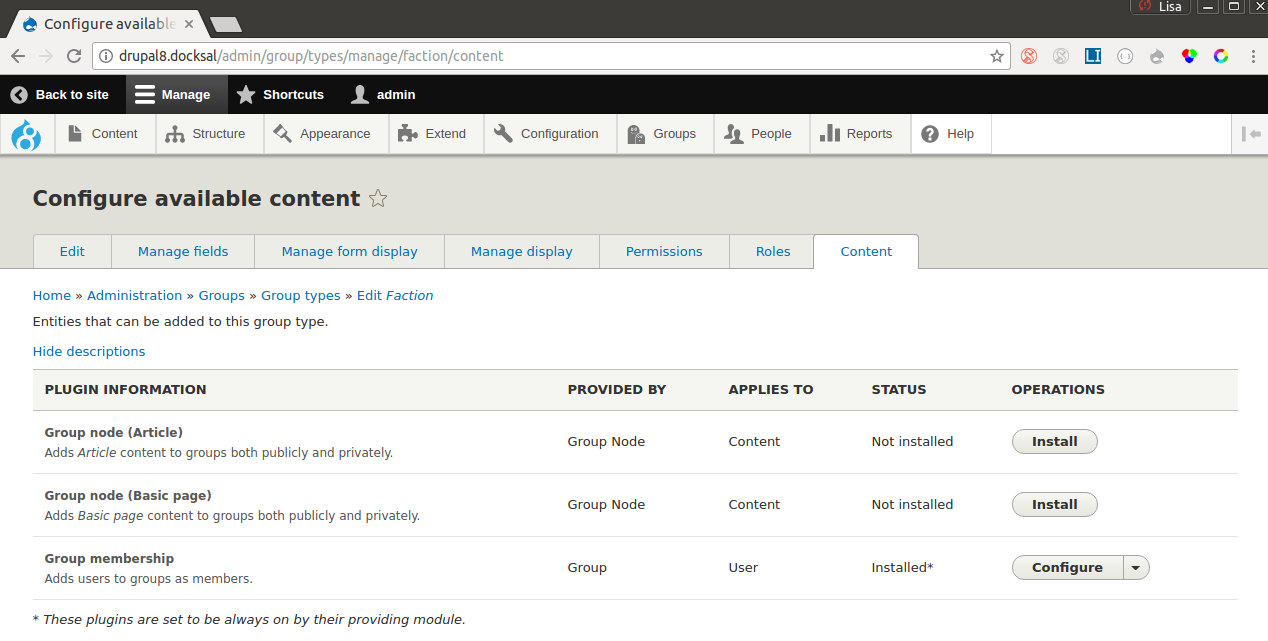The image size is (1268, 641).
Task: Open the People admin menu item
Action: [x=758, y=134]
